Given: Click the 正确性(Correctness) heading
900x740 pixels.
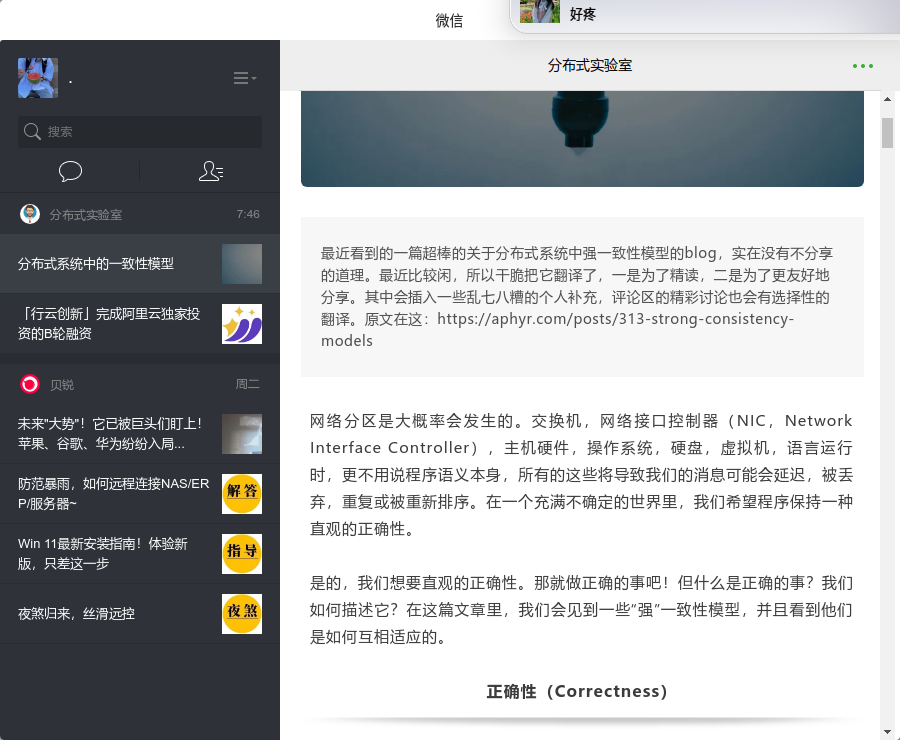Looking at the screenshot, I should (x=577, y=691).
